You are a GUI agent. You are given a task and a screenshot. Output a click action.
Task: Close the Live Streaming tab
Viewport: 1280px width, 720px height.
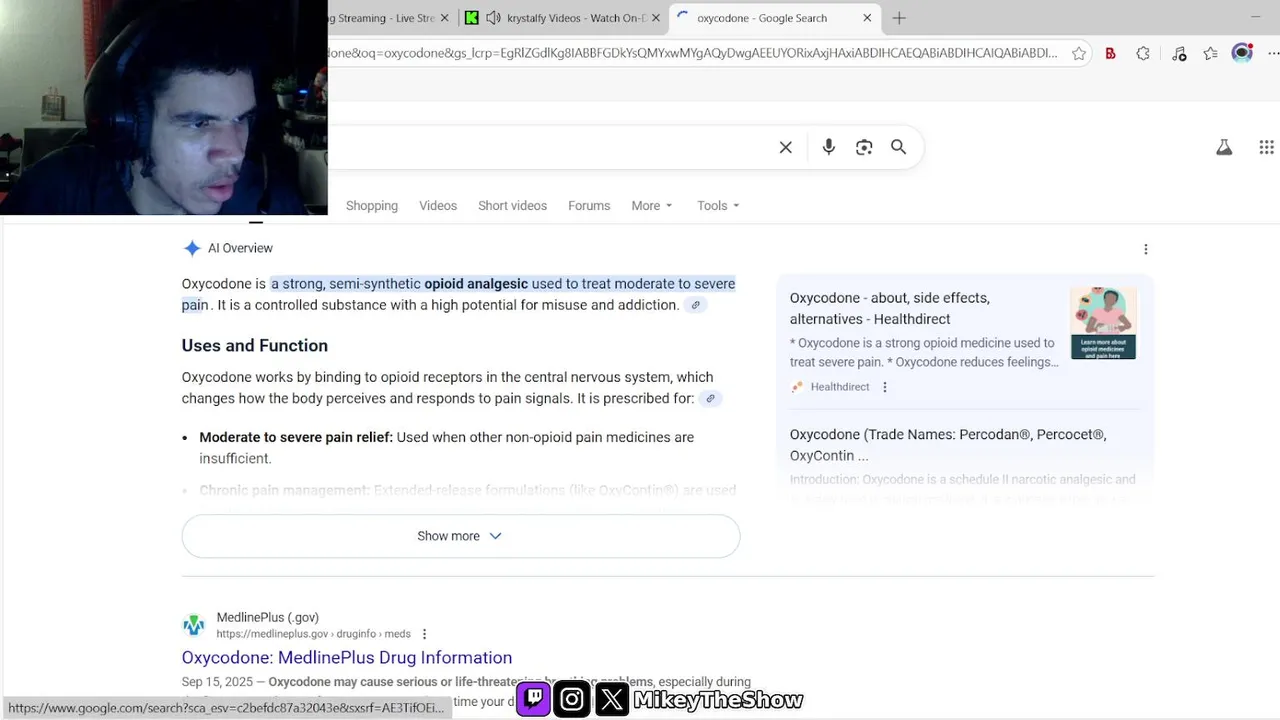point(445,18)
